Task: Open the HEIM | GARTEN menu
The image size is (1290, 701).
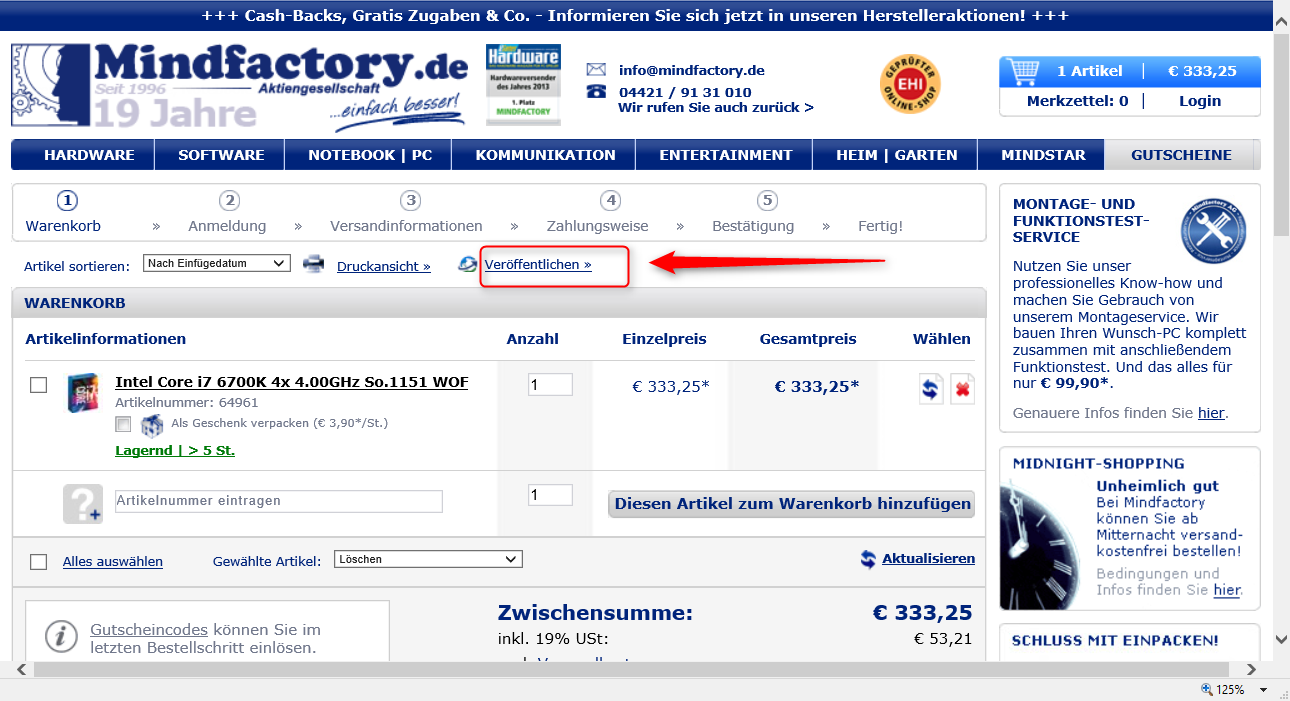Action: [896, 155]
